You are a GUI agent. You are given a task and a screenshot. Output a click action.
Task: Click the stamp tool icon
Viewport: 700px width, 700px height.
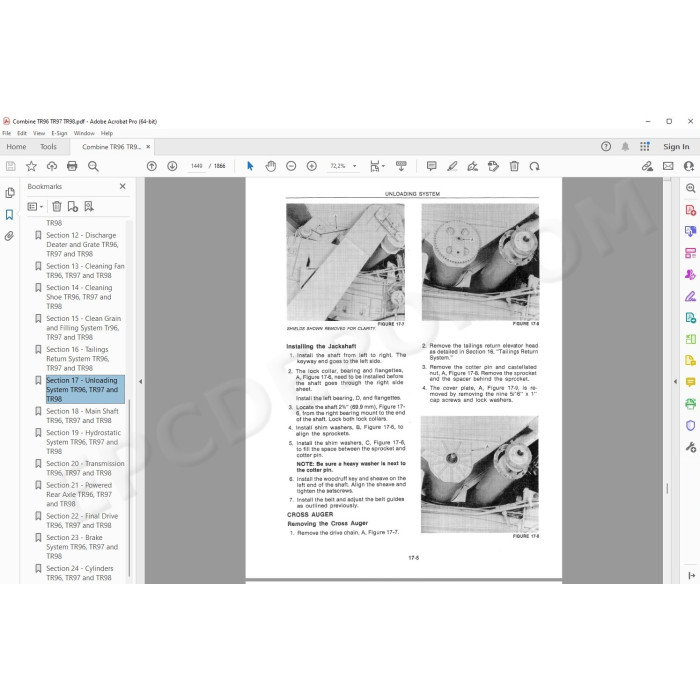click(493, 167)
